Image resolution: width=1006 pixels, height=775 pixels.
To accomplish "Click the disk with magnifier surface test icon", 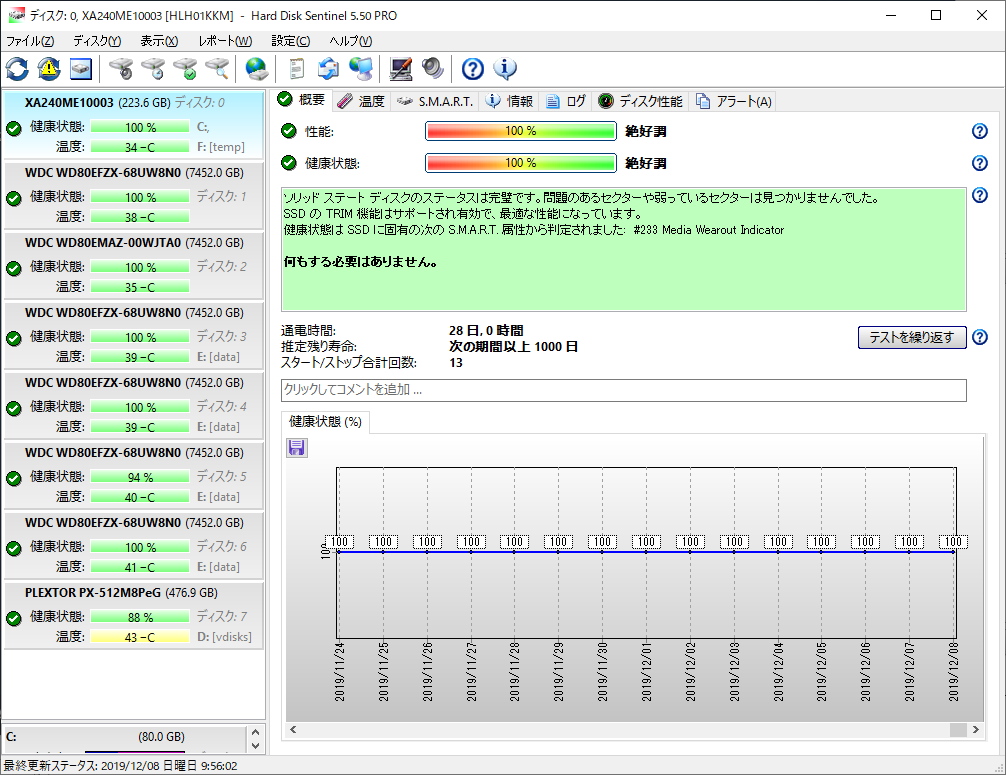I will point(217,69).
